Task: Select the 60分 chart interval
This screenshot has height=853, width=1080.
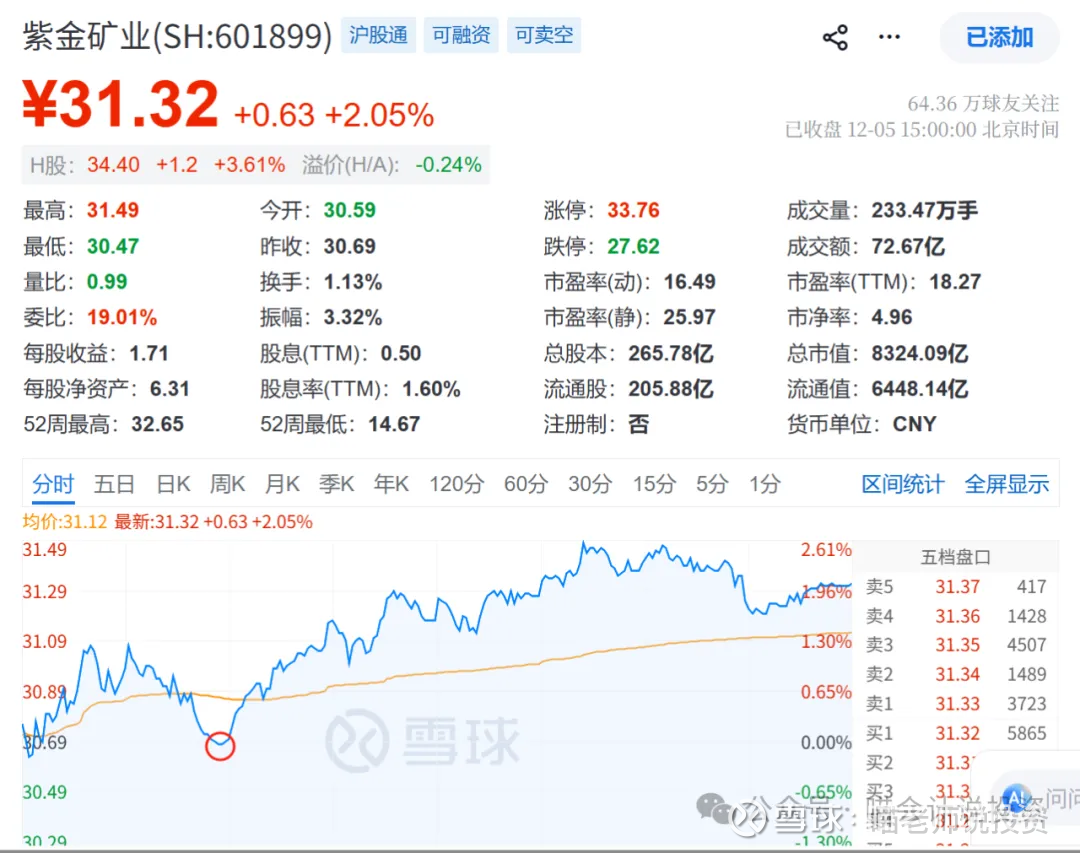Action: pyautogui.click(x=526, y=485)
